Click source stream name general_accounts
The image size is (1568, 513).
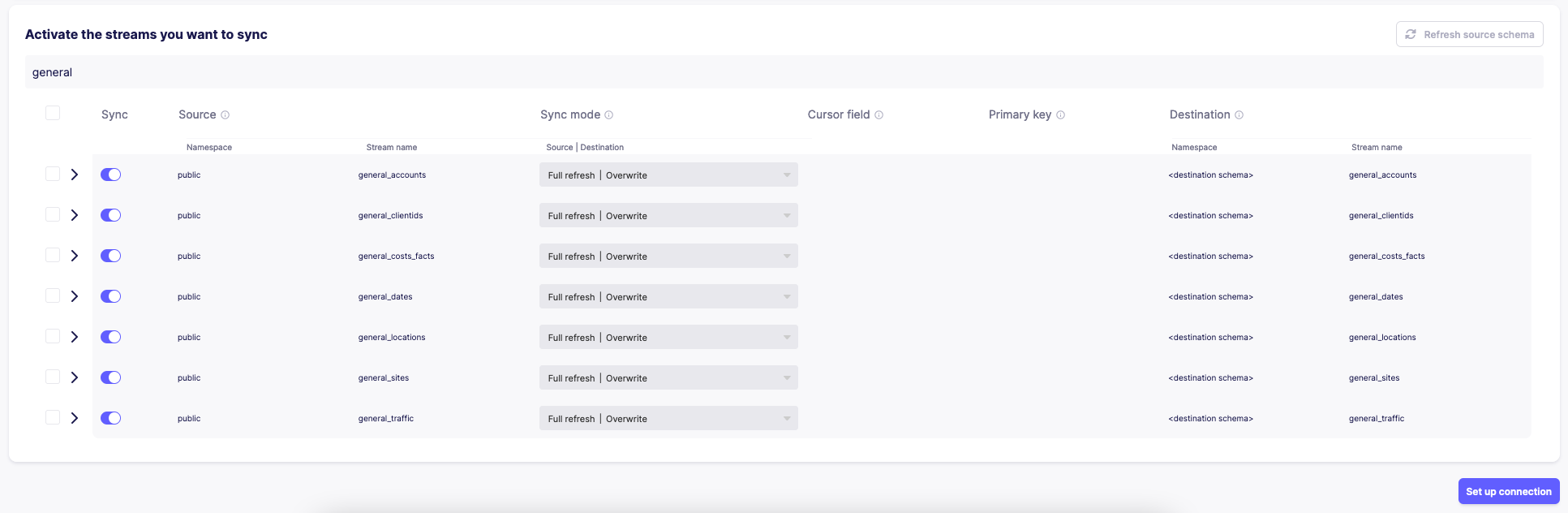coord(392,175)
